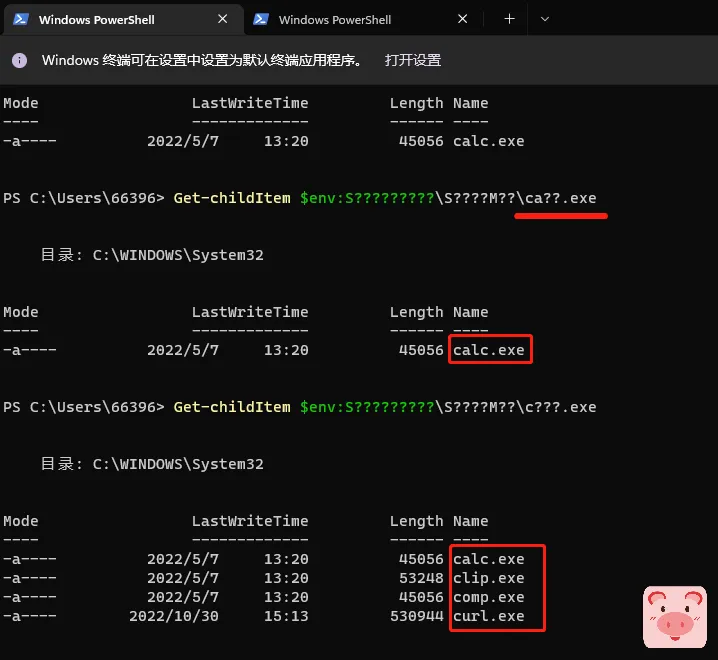Click the command ending in ca??.exe
718x660 pixels.
[385, 198]
